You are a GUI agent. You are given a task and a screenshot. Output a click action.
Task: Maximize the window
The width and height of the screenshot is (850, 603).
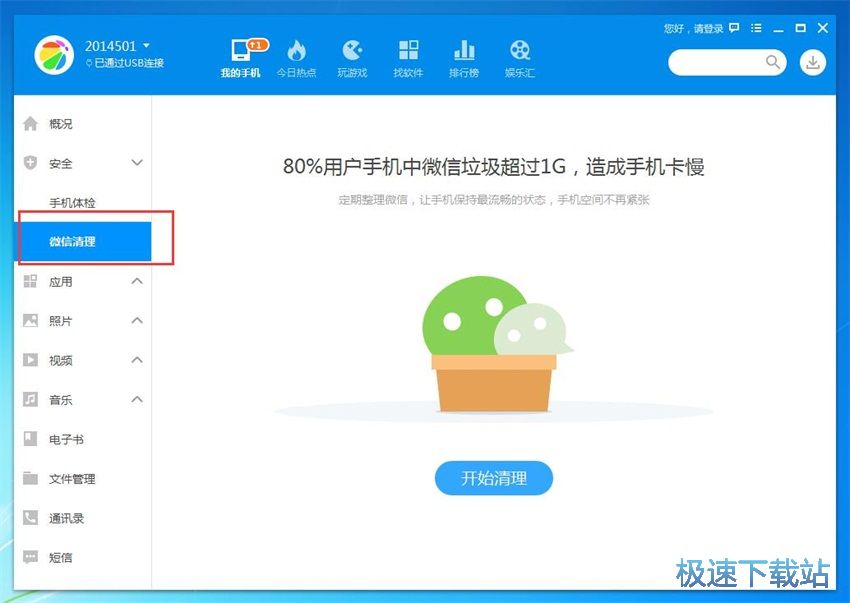(800, 28)
